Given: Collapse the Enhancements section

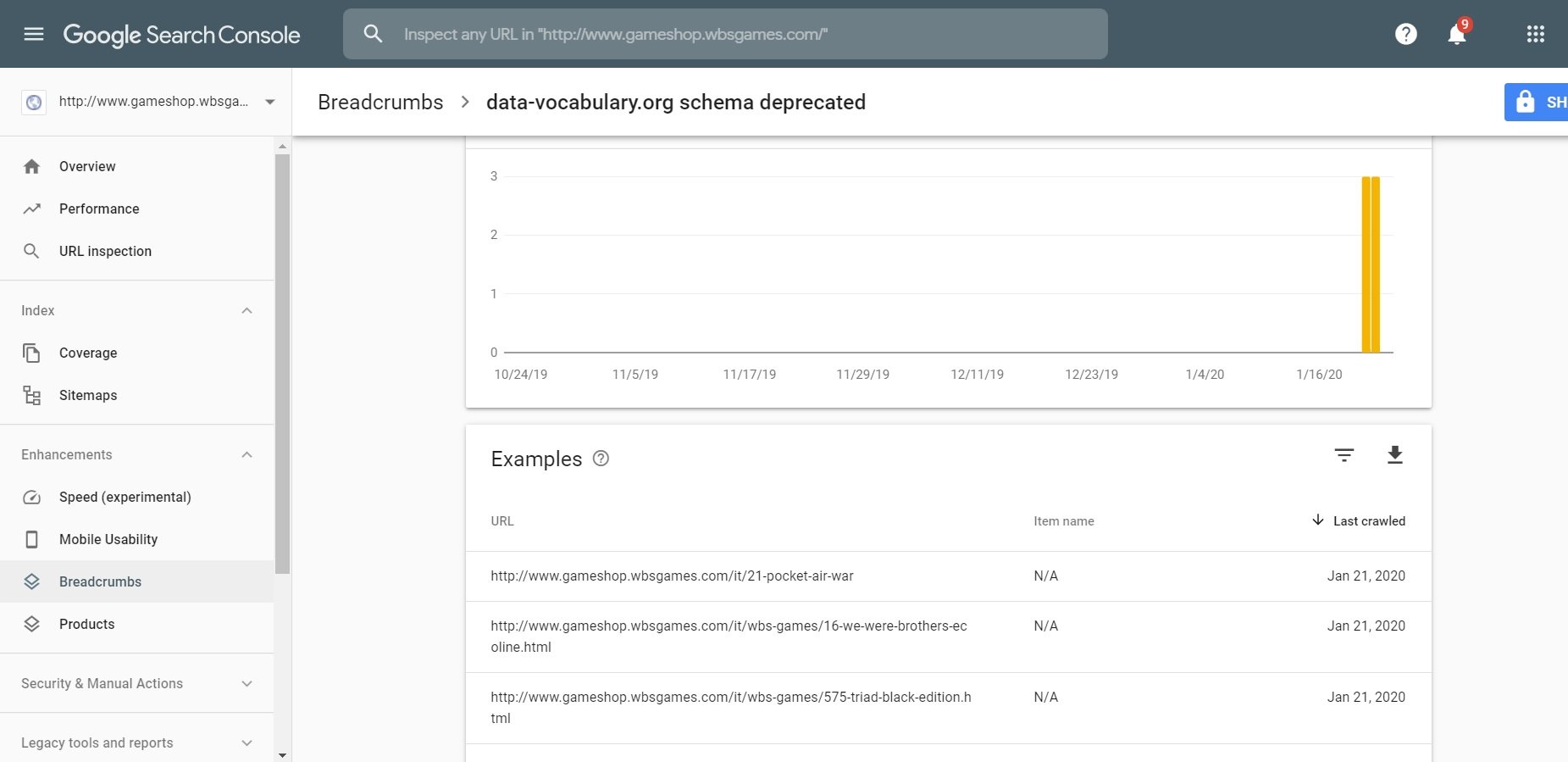Looking at the screenshot, I should (x=247, y=454).
